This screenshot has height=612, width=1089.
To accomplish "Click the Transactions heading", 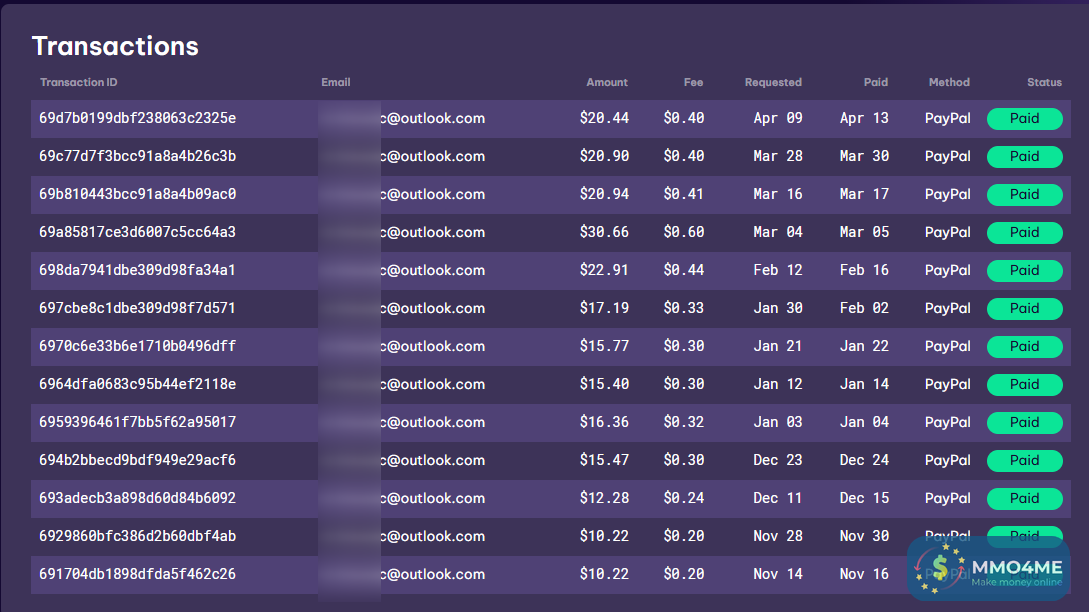I will pyautogui.click(x=115, y=46).
